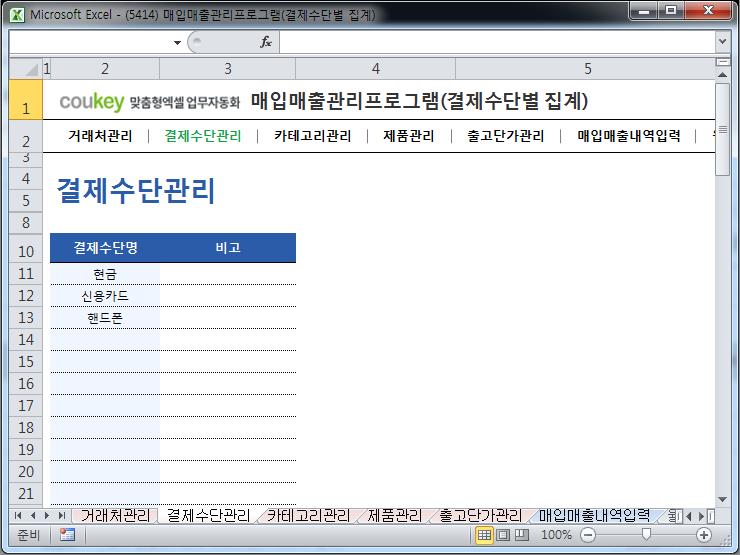740x555 pixels.
Task: Switch to 결제수단관리 sheet tab
Action: click(x=208, y=515)
